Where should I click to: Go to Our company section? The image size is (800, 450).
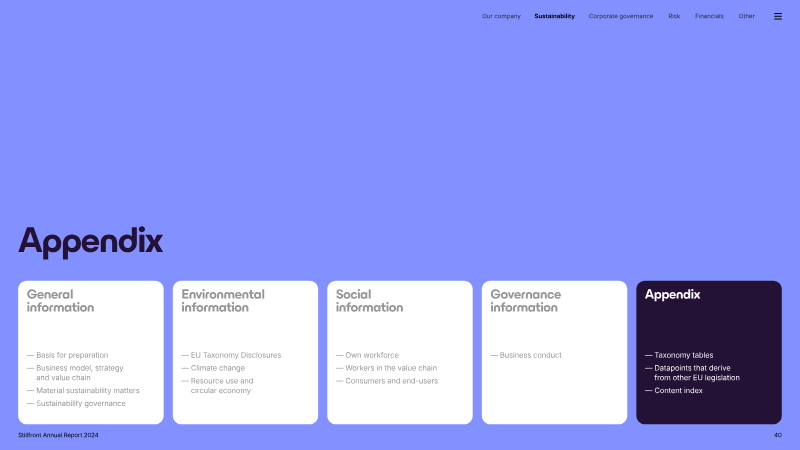coord(501,16)
